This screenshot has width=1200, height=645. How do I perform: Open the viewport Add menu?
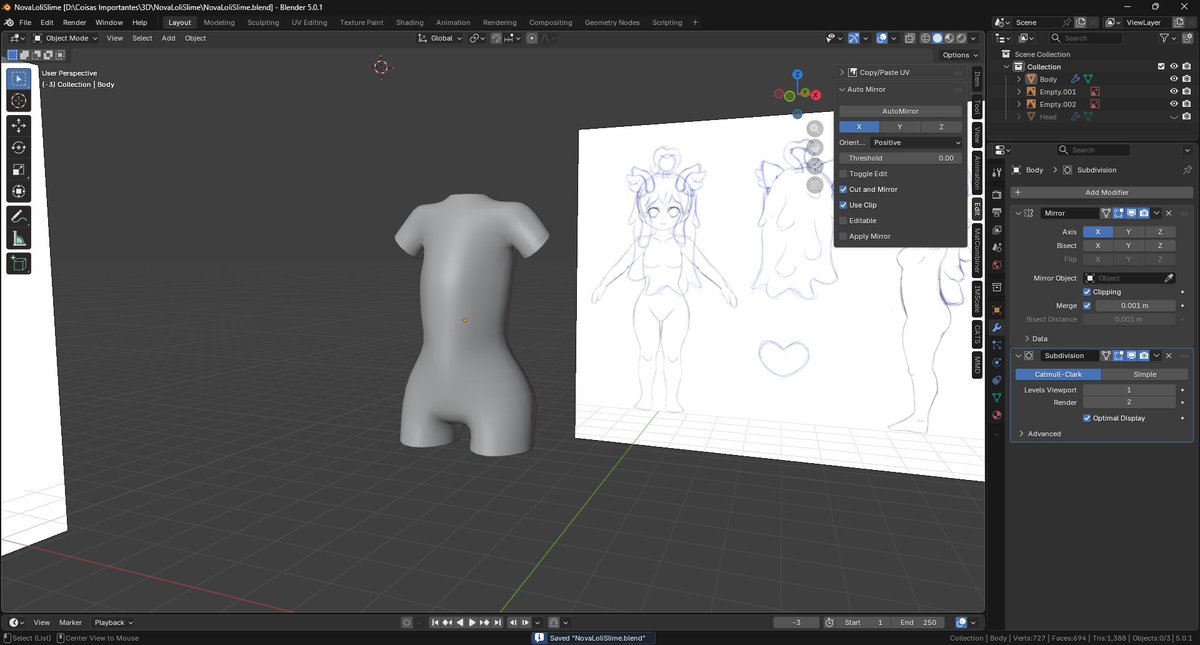click(x=168, y=38)
